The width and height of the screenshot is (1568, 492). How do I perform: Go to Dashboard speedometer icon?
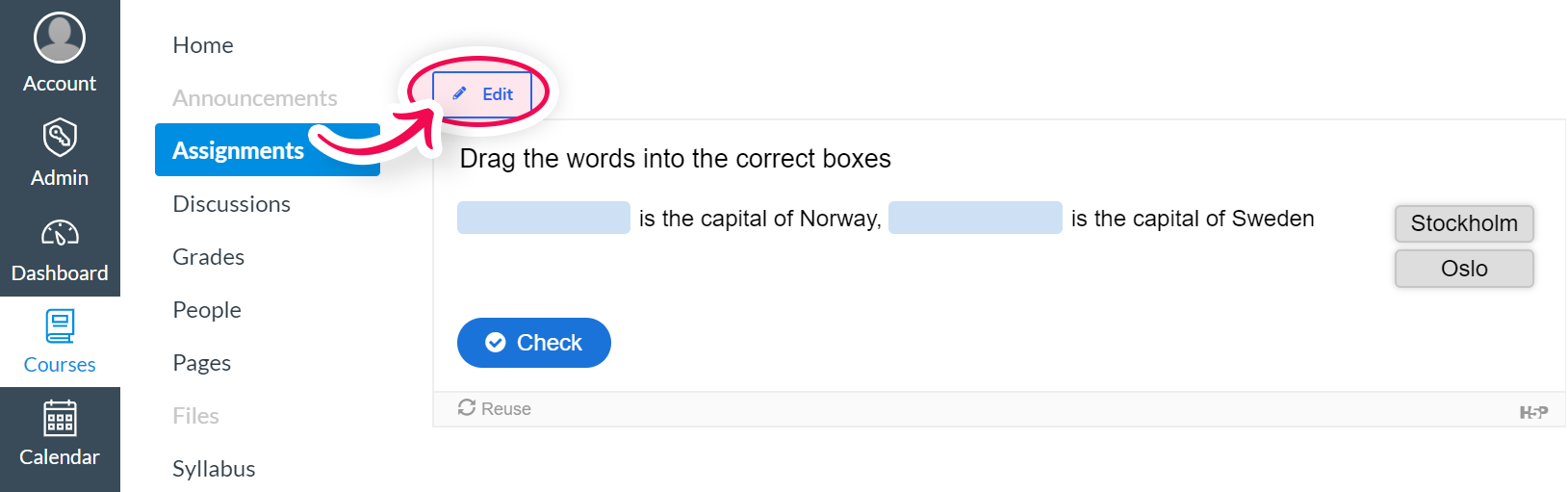click(60, 233)
